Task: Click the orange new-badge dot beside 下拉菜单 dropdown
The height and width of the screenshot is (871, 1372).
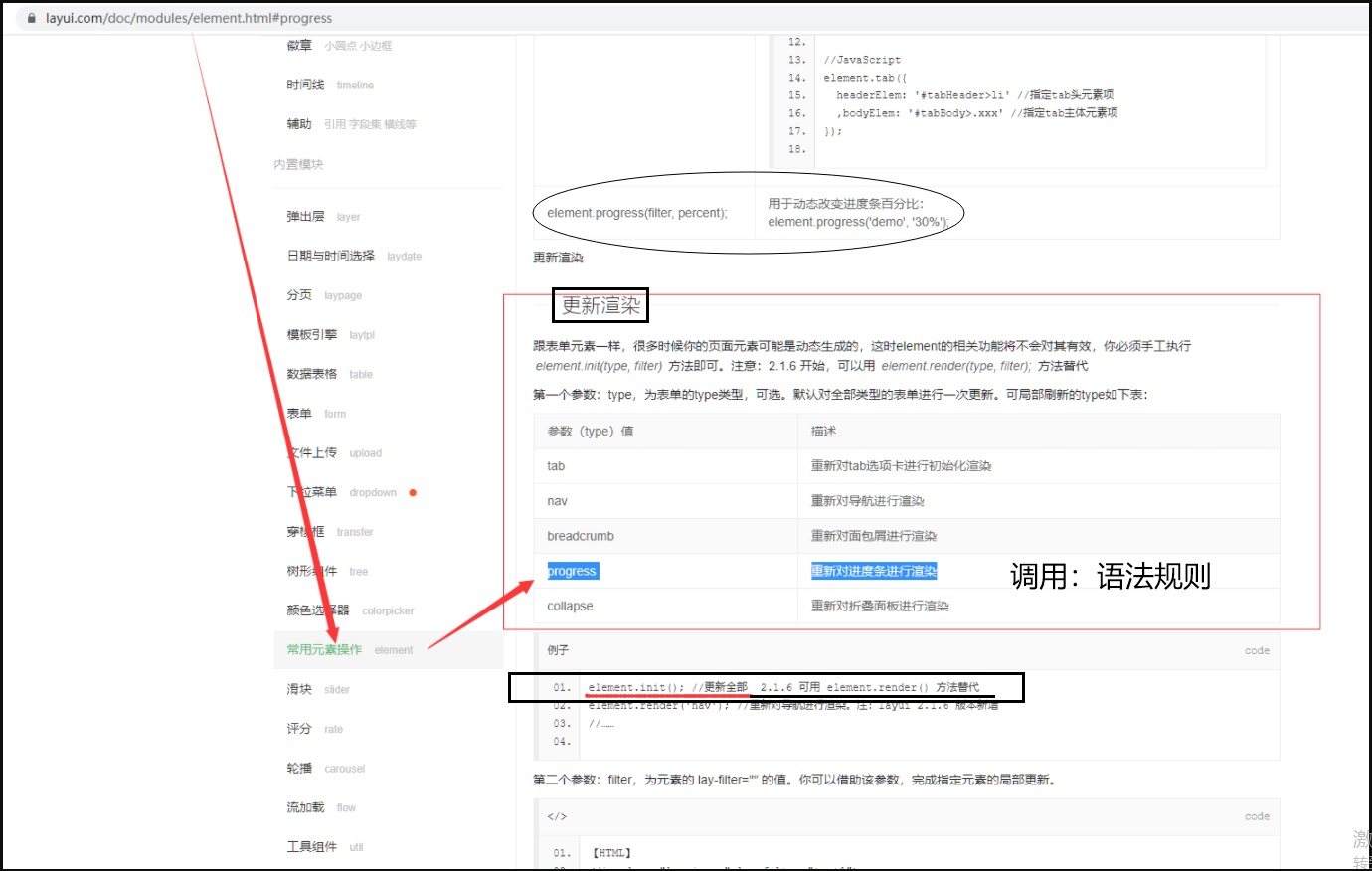Action: click(x=414, y=491)
